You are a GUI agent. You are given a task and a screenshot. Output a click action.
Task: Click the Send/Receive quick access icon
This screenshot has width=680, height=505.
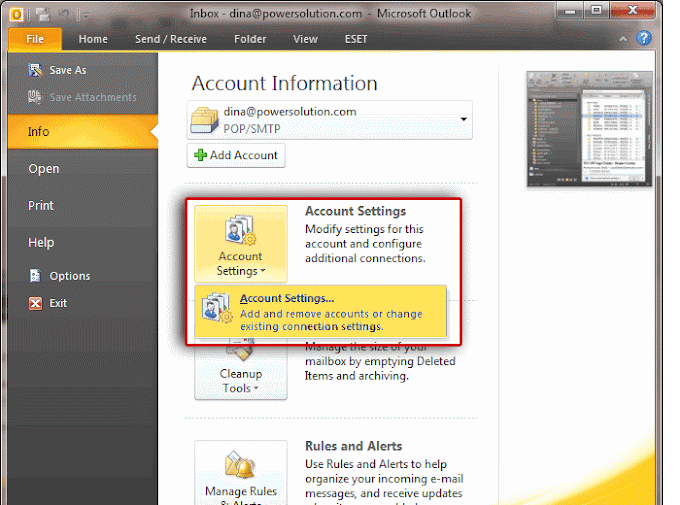point(43,14)
